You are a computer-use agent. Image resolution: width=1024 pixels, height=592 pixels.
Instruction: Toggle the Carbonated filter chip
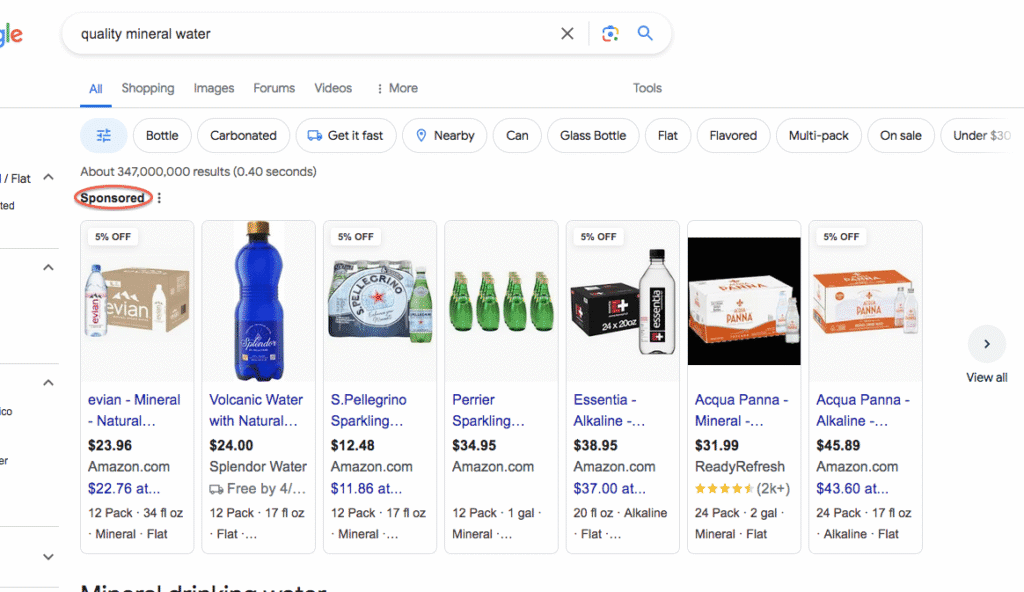pyautogui.click(x=243, y=136)
